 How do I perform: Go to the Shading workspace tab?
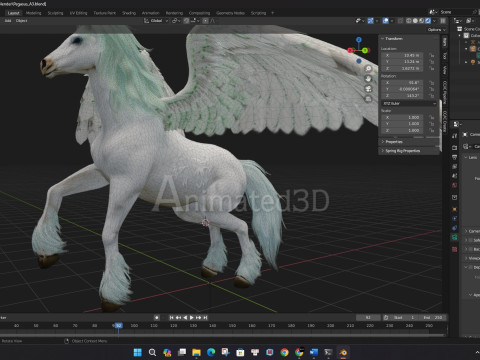point(129,13)
